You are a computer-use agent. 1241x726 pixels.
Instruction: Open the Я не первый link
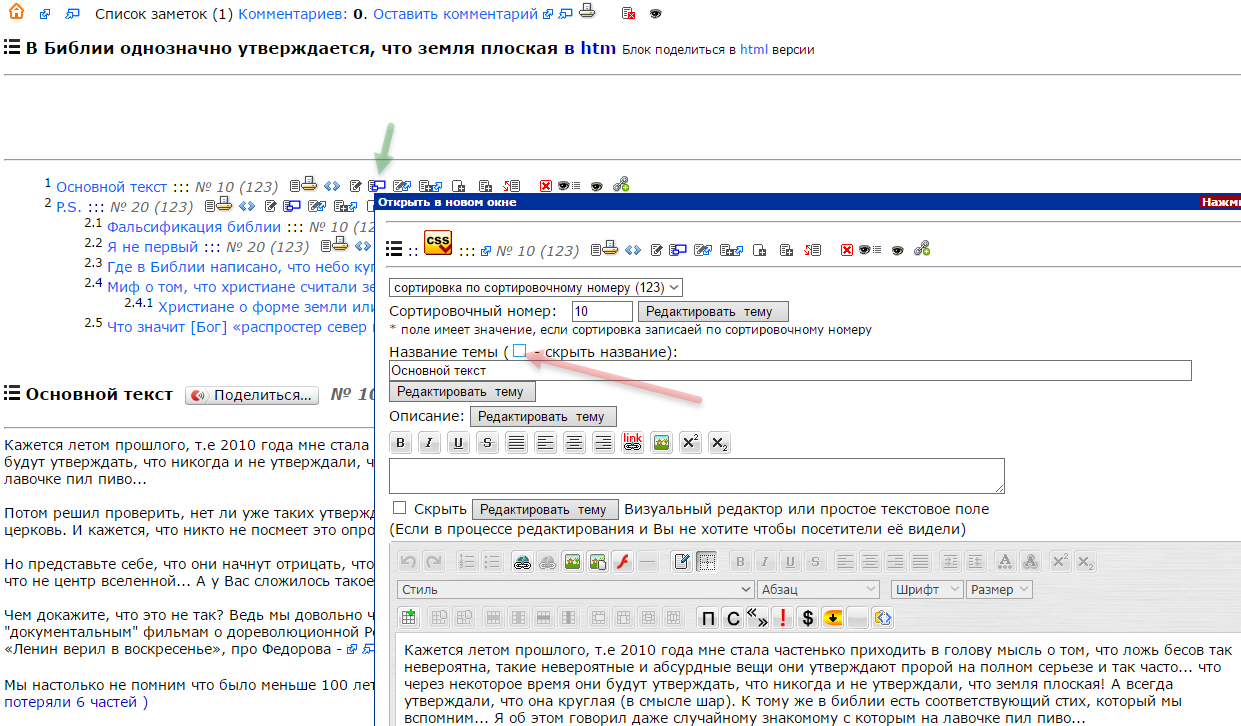153,247
